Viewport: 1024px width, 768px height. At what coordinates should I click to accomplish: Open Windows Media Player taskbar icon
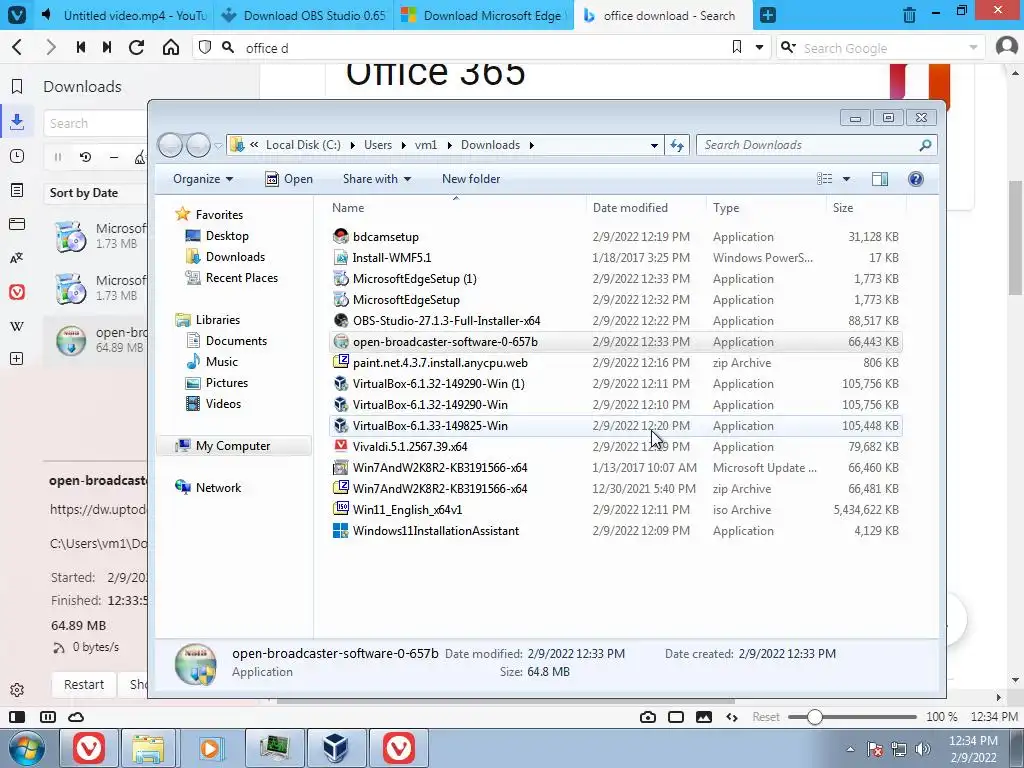click(x=210, y=748)
